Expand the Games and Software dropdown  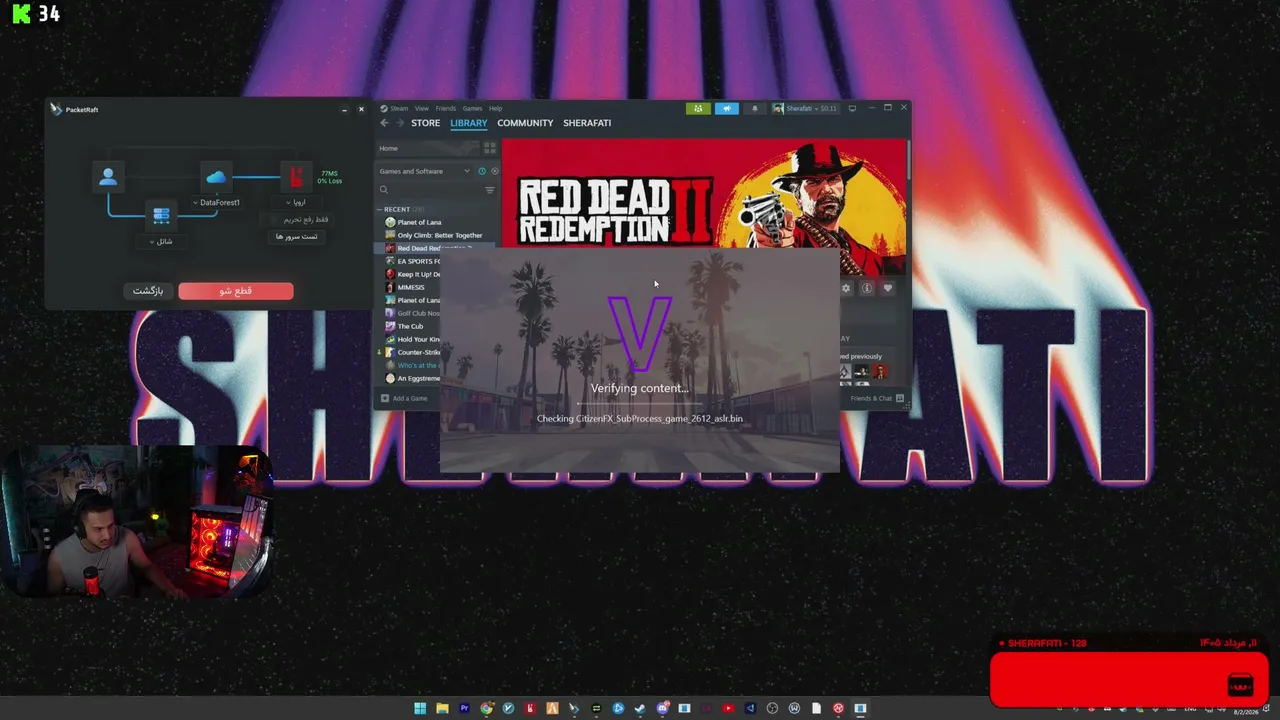(424, 171)
